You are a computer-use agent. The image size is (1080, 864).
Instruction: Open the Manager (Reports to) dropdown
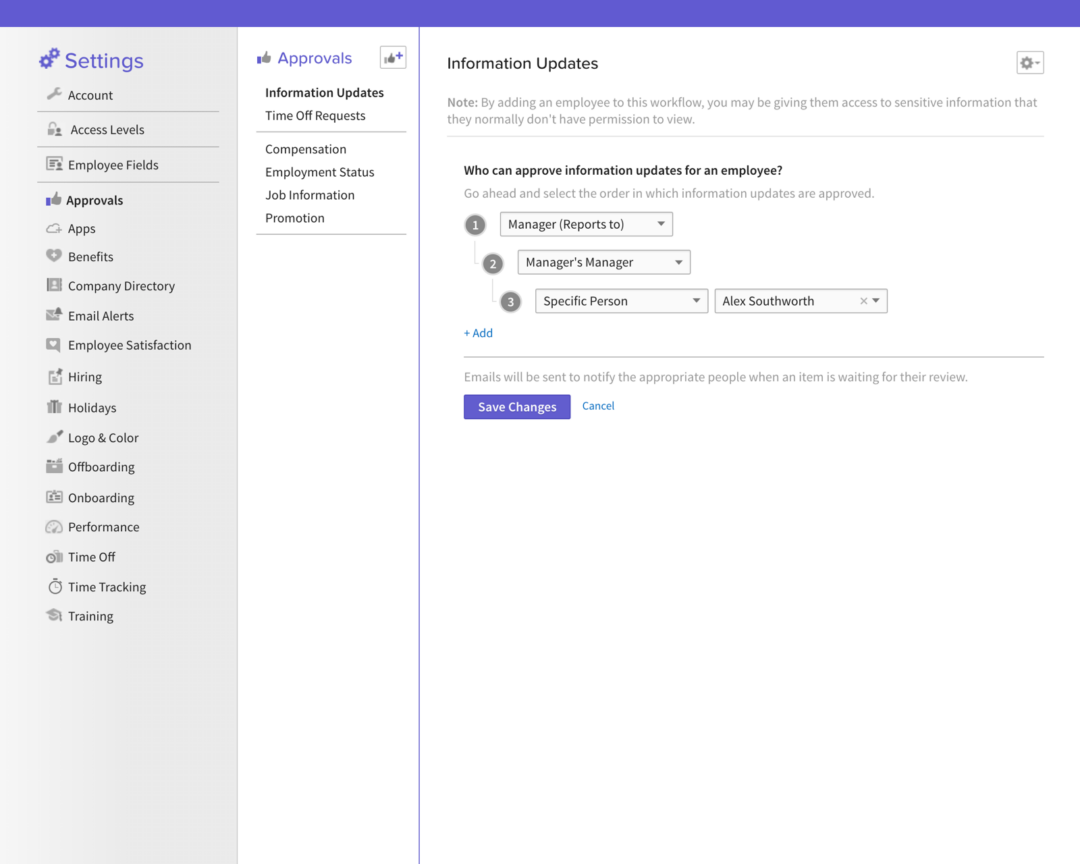tap(585, 224)
